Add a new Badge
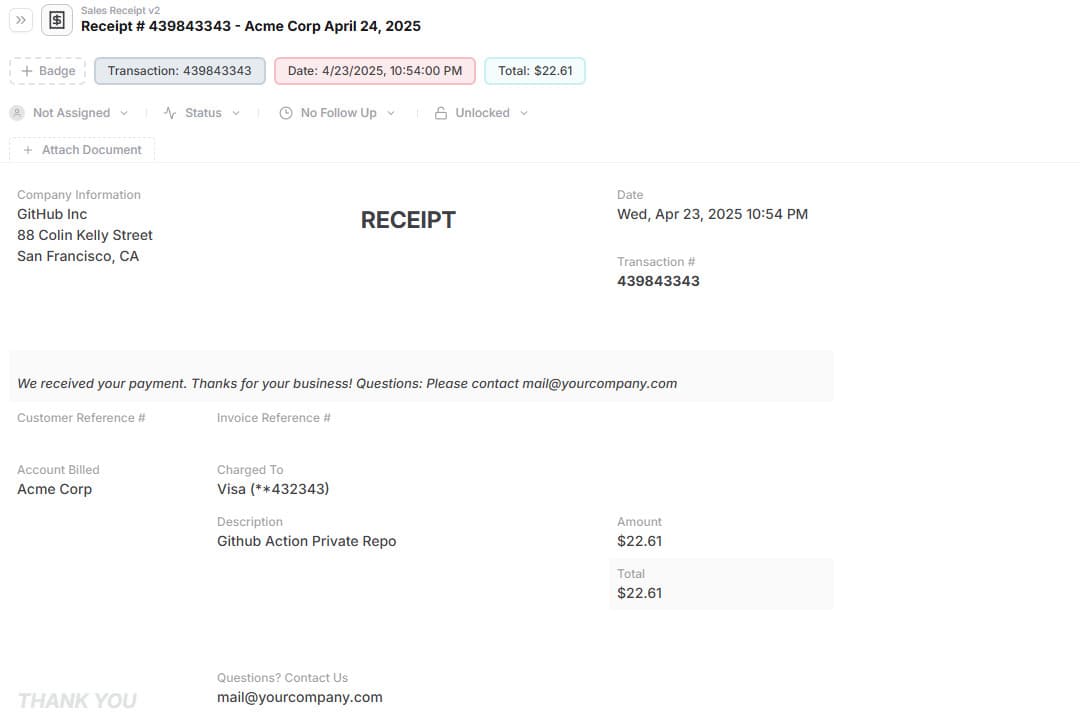This screenshot has height=720, width=1080. coord(48,71)
